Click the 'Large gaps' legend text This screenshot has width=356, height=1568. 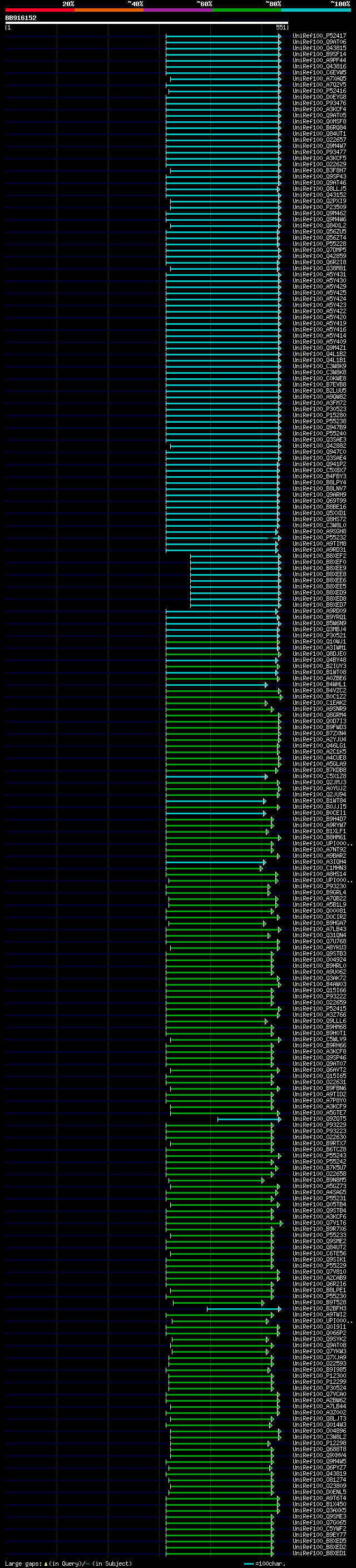coord(24,1563)
